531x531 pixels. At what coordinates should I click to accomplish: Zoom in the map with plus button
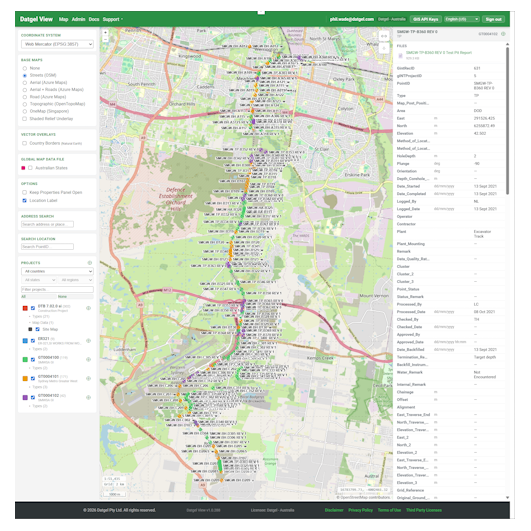point(105,33)
